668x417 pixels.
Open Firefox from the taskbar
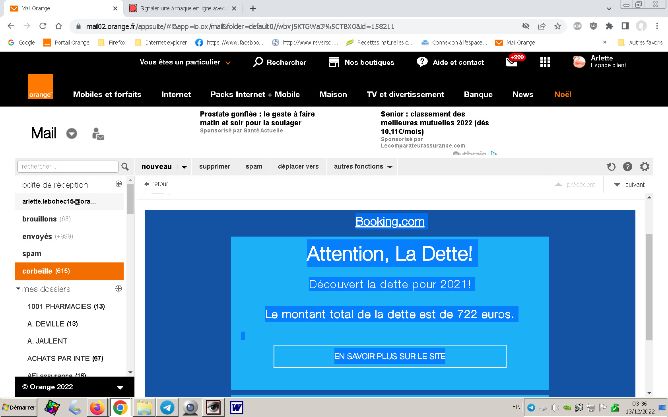(x=97, y=408)
